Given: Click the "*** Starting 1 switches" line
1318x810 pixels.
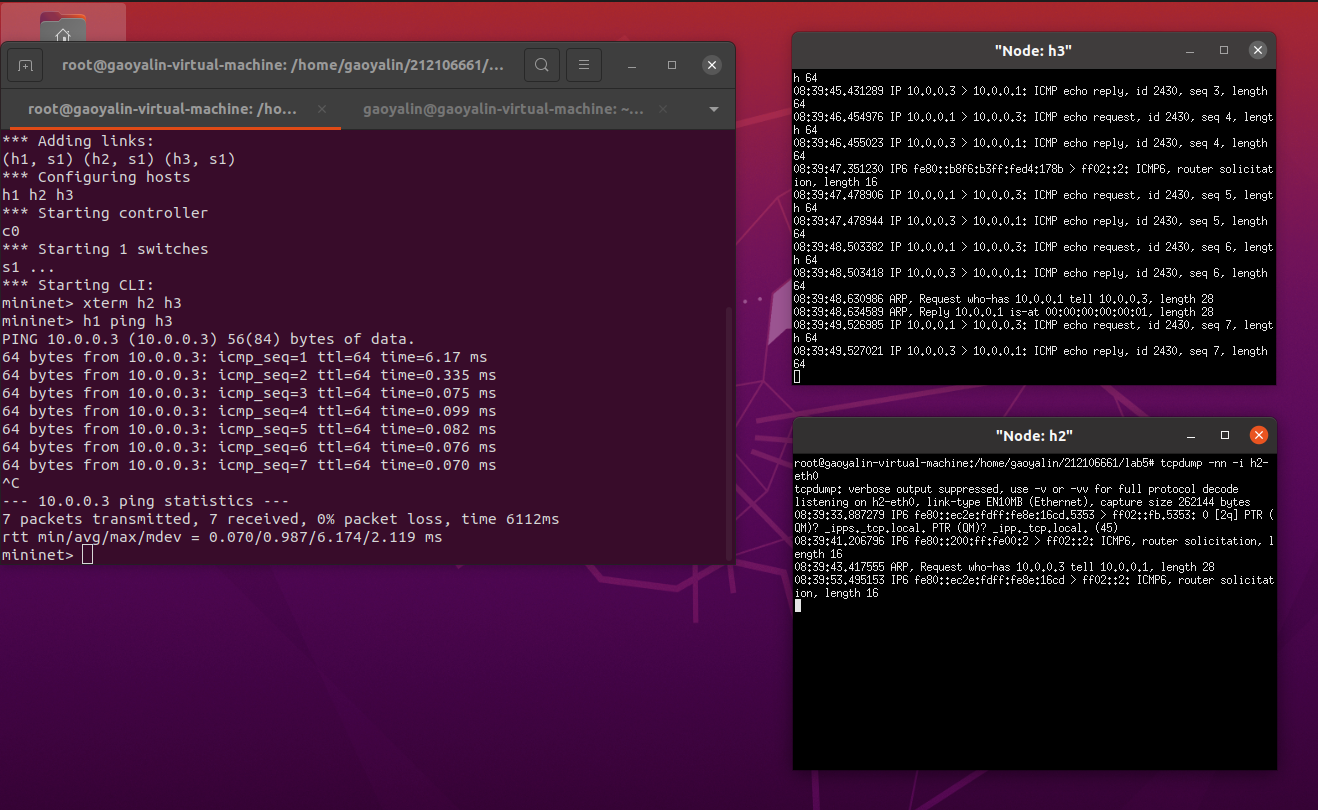Looking at the screenshot, I should click(x=105, y=249).
